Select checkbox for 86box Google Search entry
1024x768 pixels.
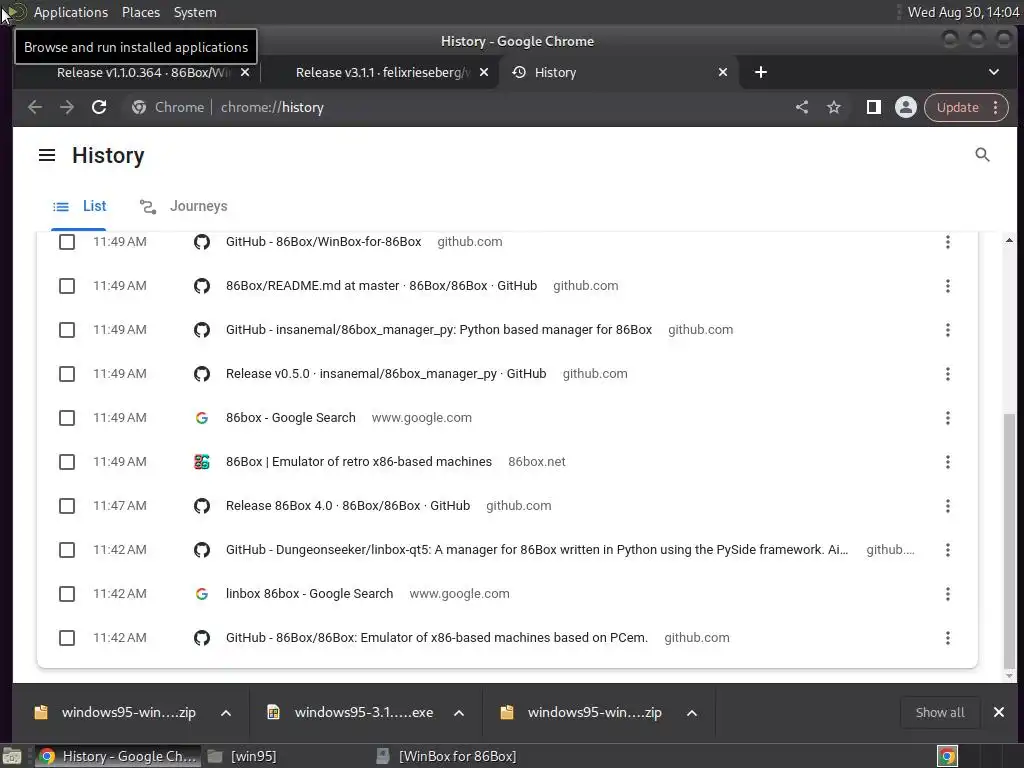[x=67, y=418]
